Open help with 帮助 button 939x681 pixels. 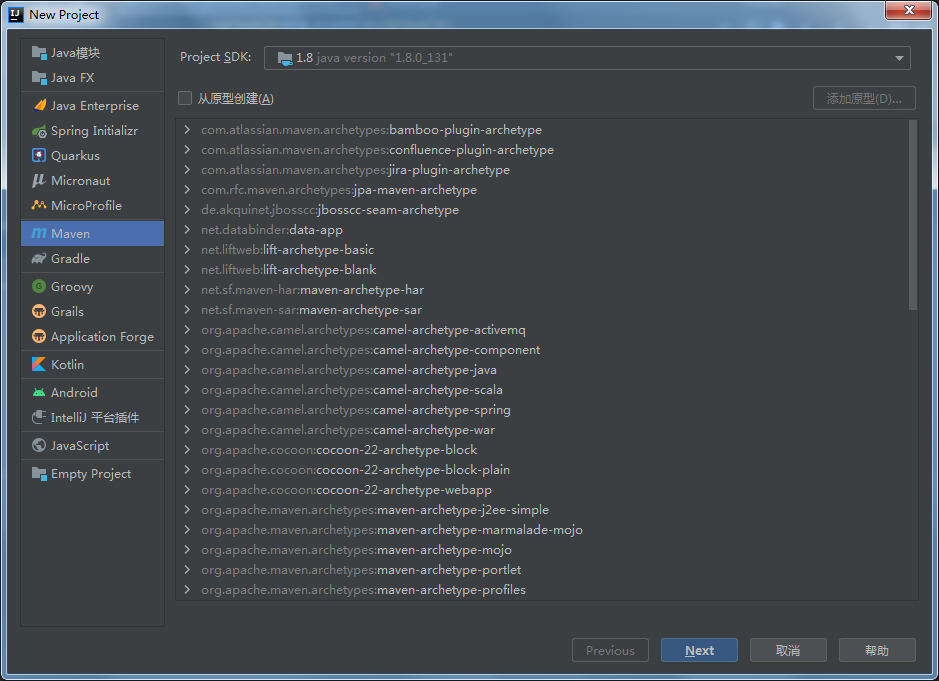pyautogui.click(x=877, y=650)
